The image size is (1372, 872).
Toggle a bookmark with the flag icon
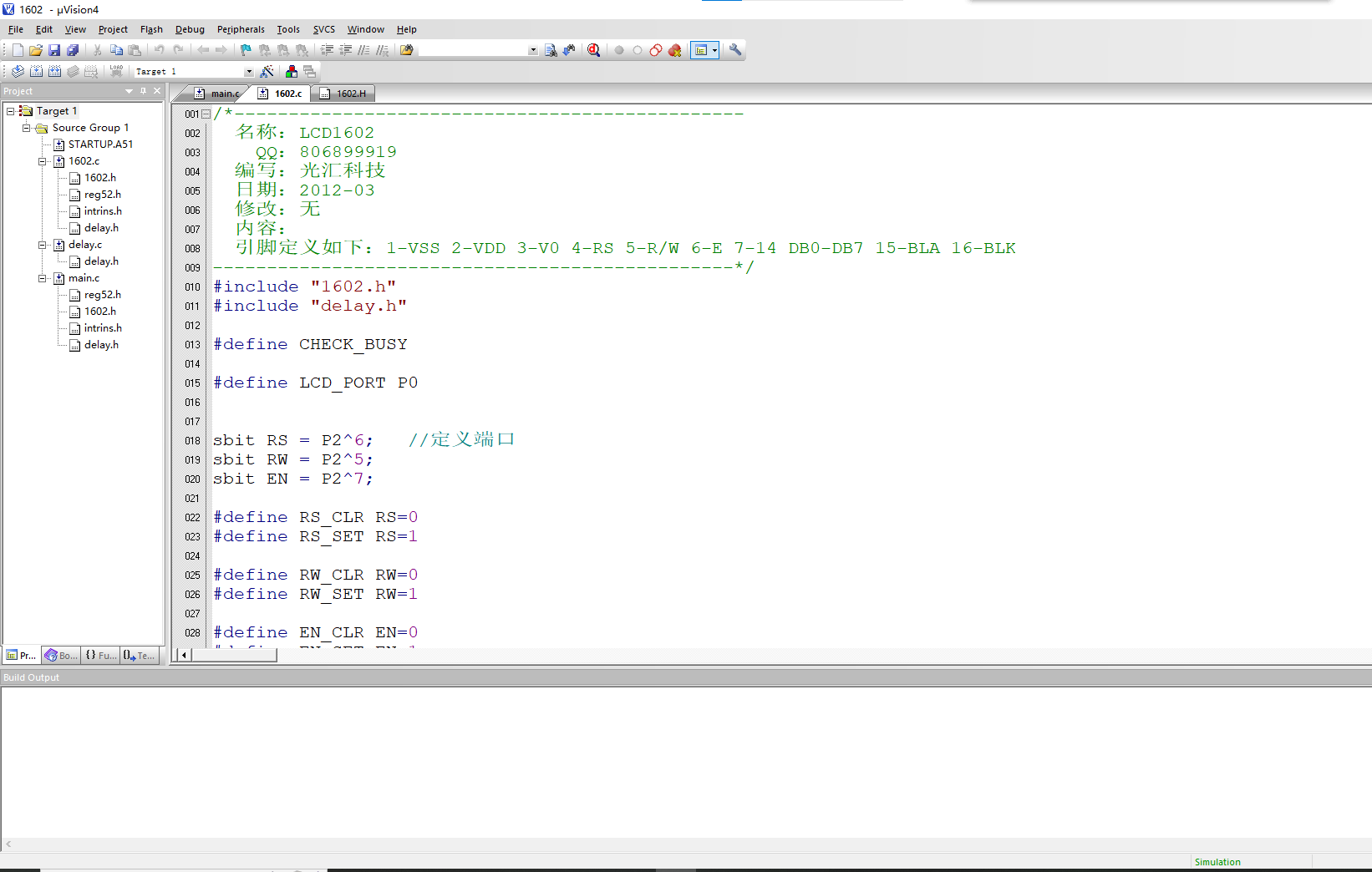(x=246, y=50)
